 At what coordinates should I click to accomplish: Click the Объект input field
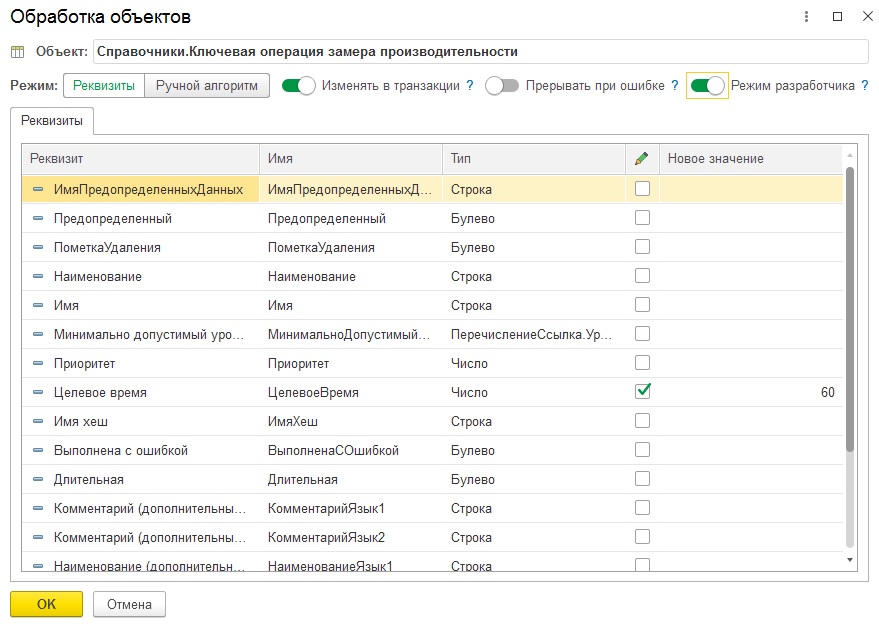point(480,52)
